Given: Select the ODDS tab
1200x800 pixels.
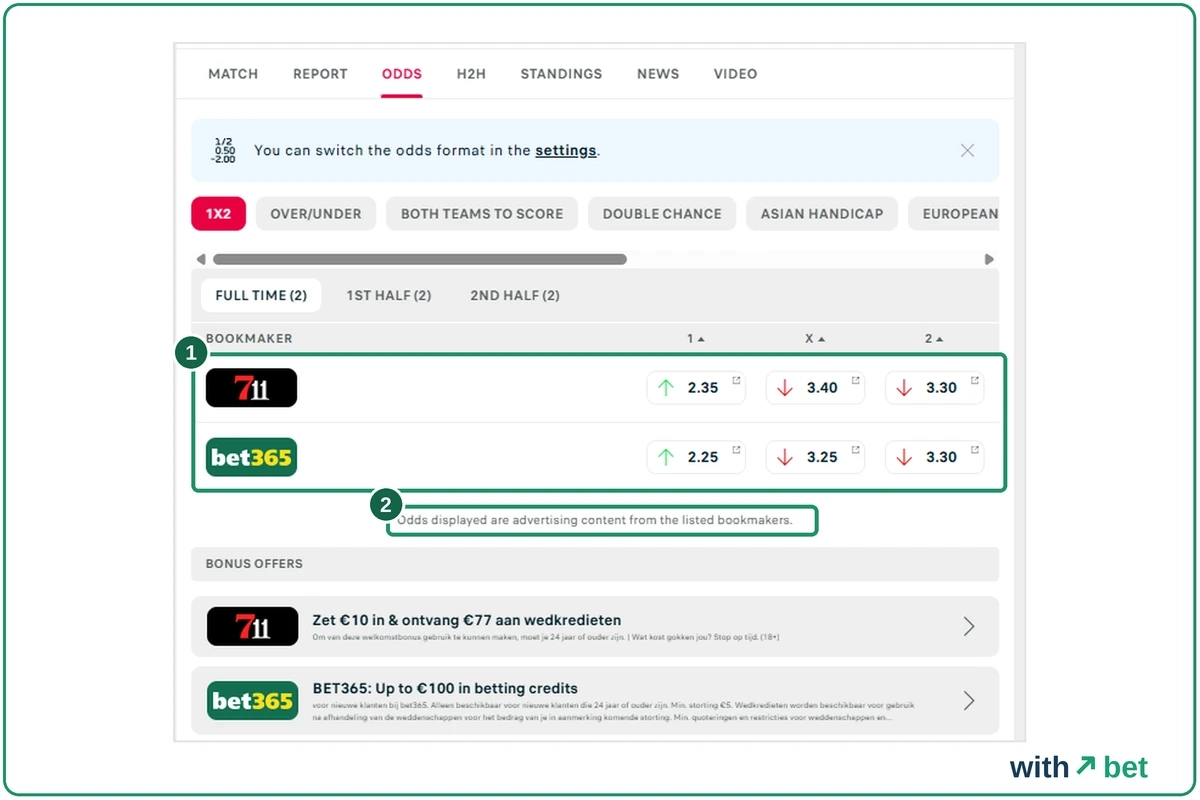Looking at the screenshot, I should pyautogui.click(x=402, y=74).
